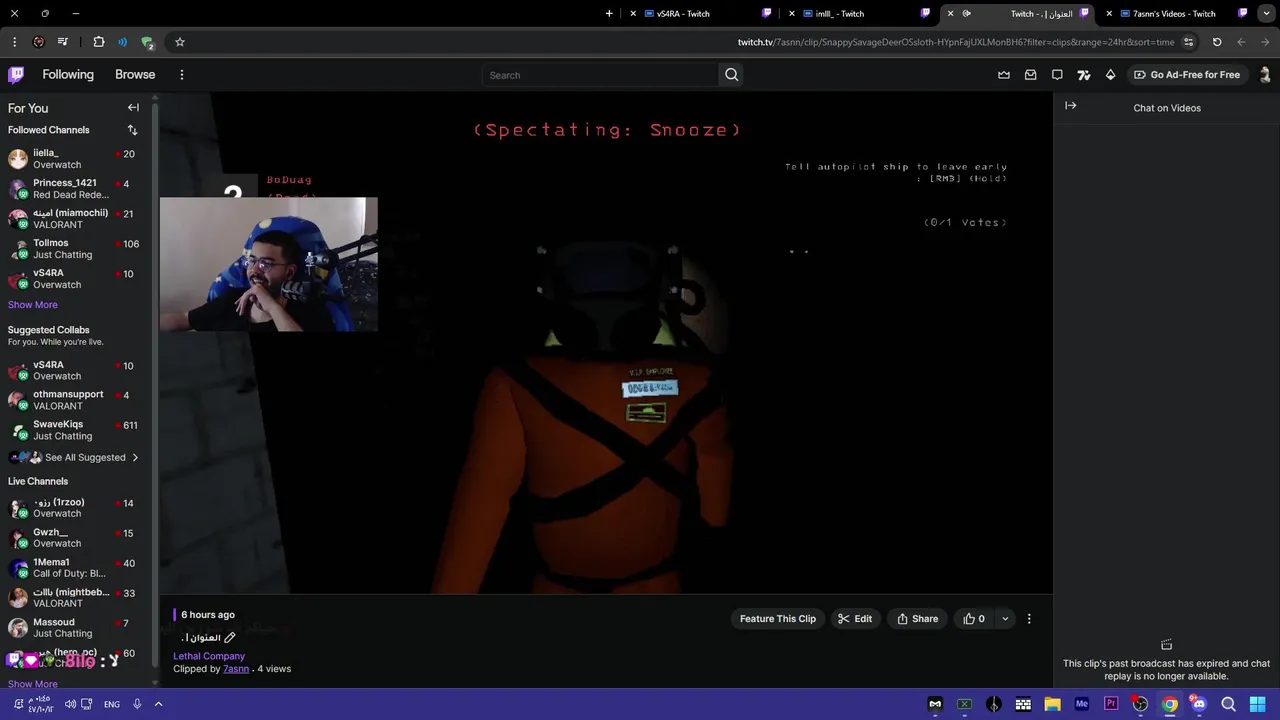Open Premiere Pro in taskbar

[1110, 704]
